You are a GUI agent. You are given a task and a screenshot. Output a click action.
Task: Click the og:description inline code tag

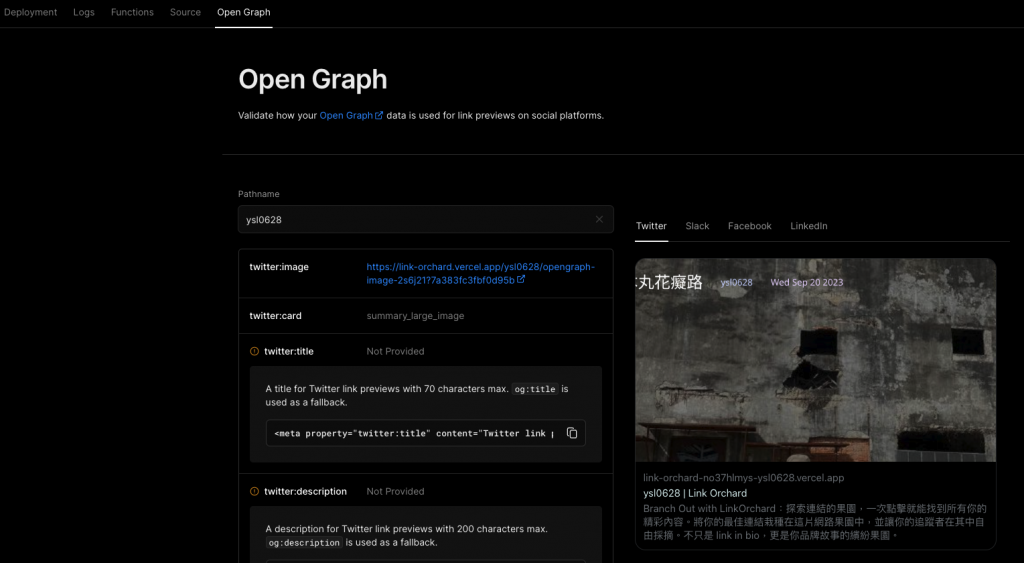click(x=304, y=543)
